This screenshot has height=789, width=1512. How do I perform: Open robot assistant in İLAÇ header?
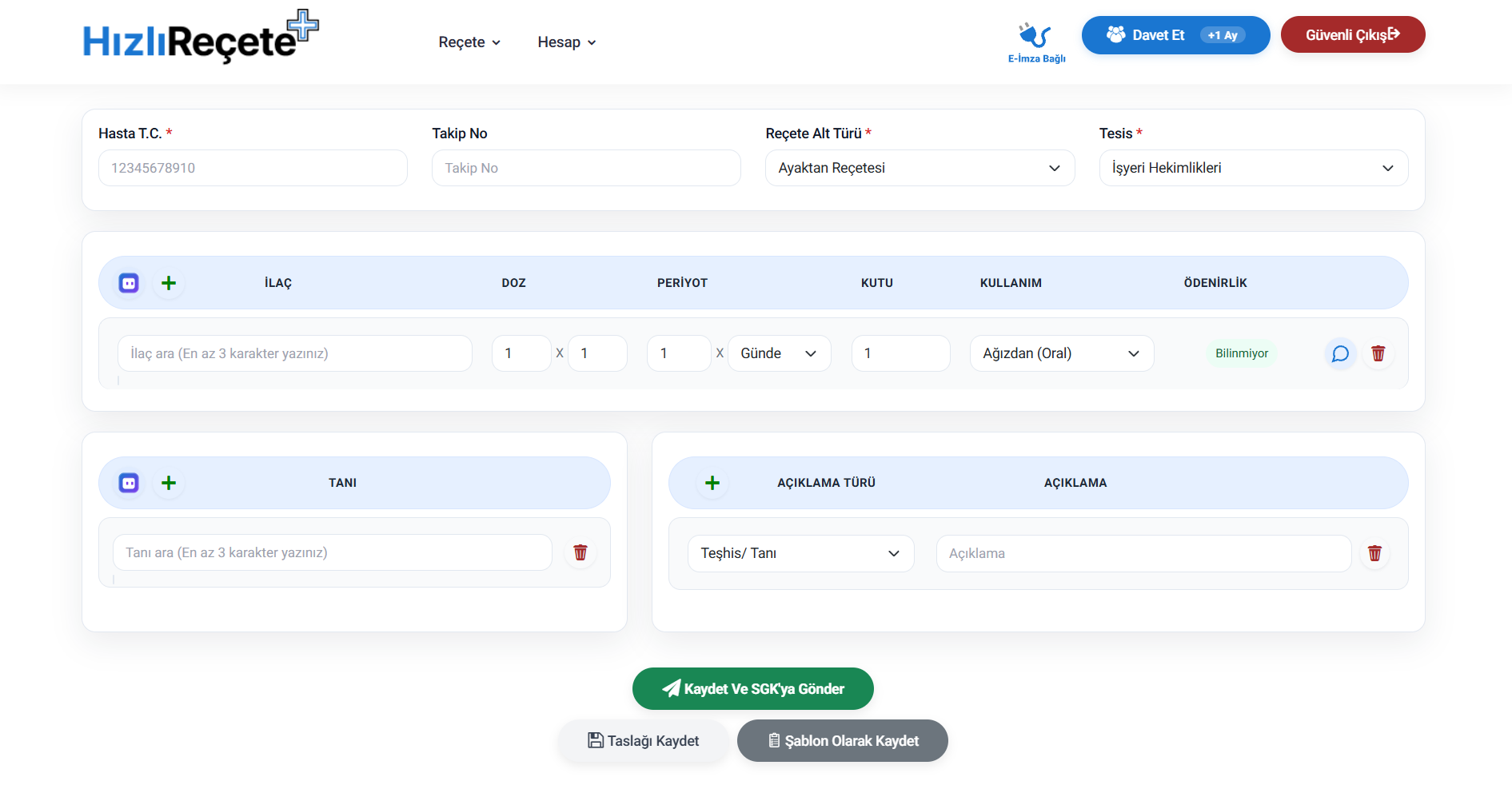[129, 283]
